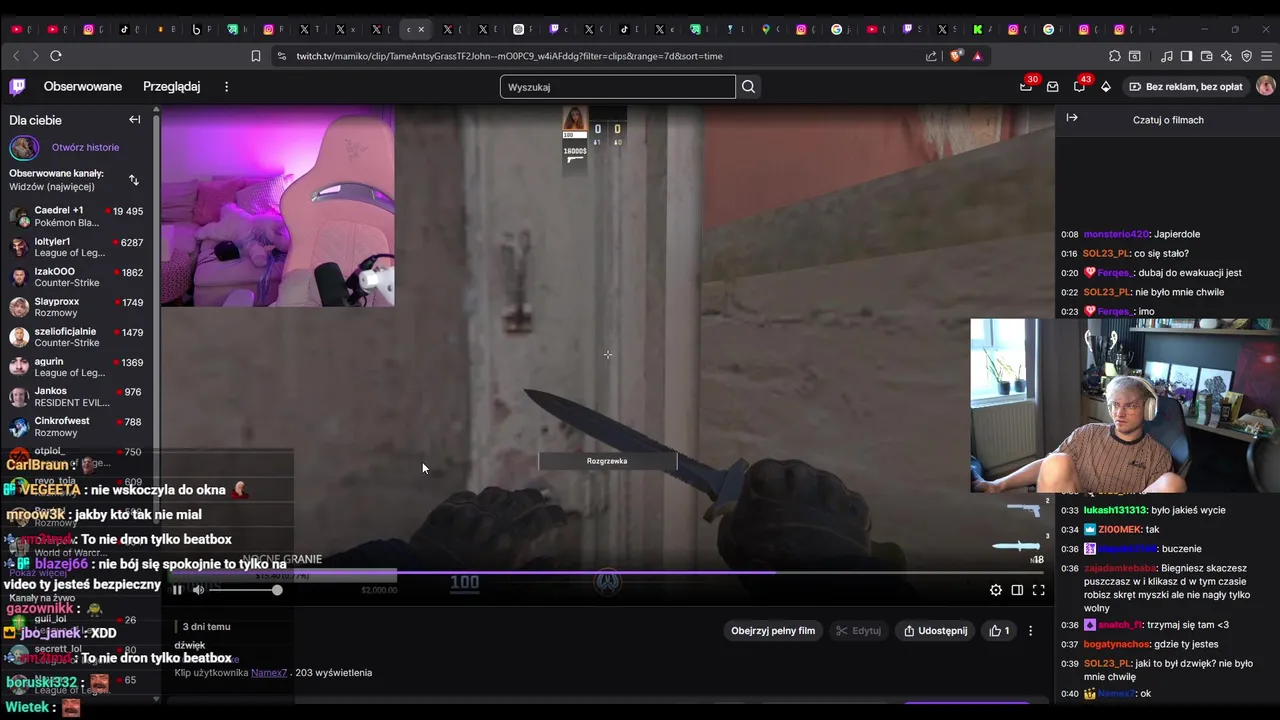Screen dimensions: 1280x720
Task: Collapse the Dla ciebie sidebar
Action: 134,120
